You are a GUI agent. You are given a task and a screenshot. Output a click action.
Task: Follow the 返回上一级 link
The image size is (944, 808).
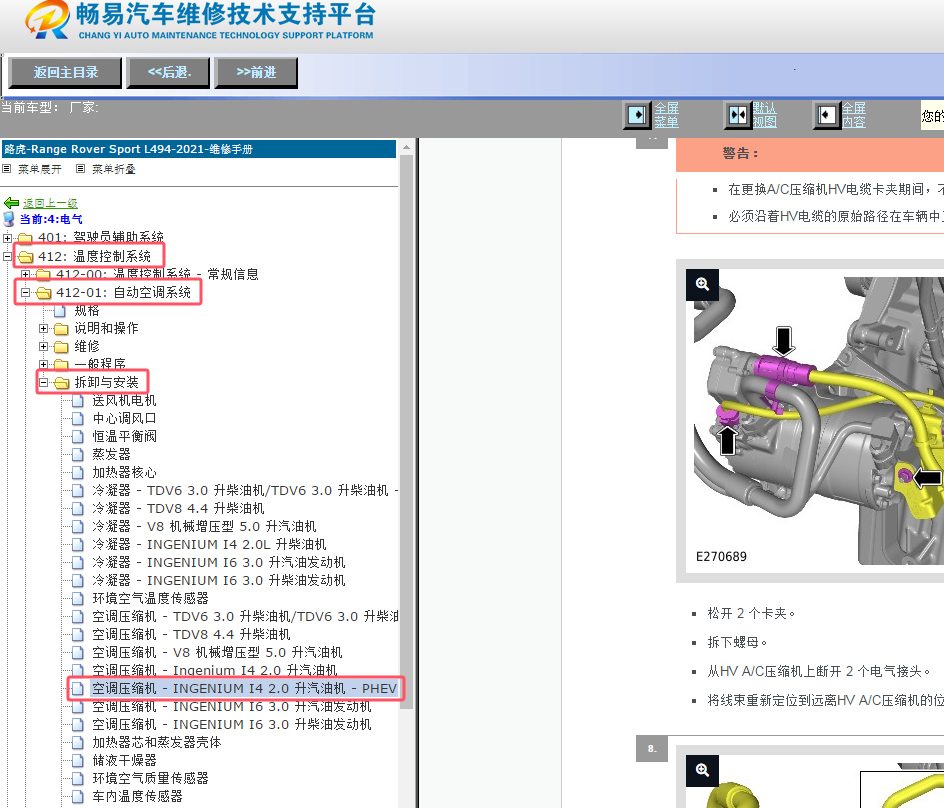click(x=51, y=203)
